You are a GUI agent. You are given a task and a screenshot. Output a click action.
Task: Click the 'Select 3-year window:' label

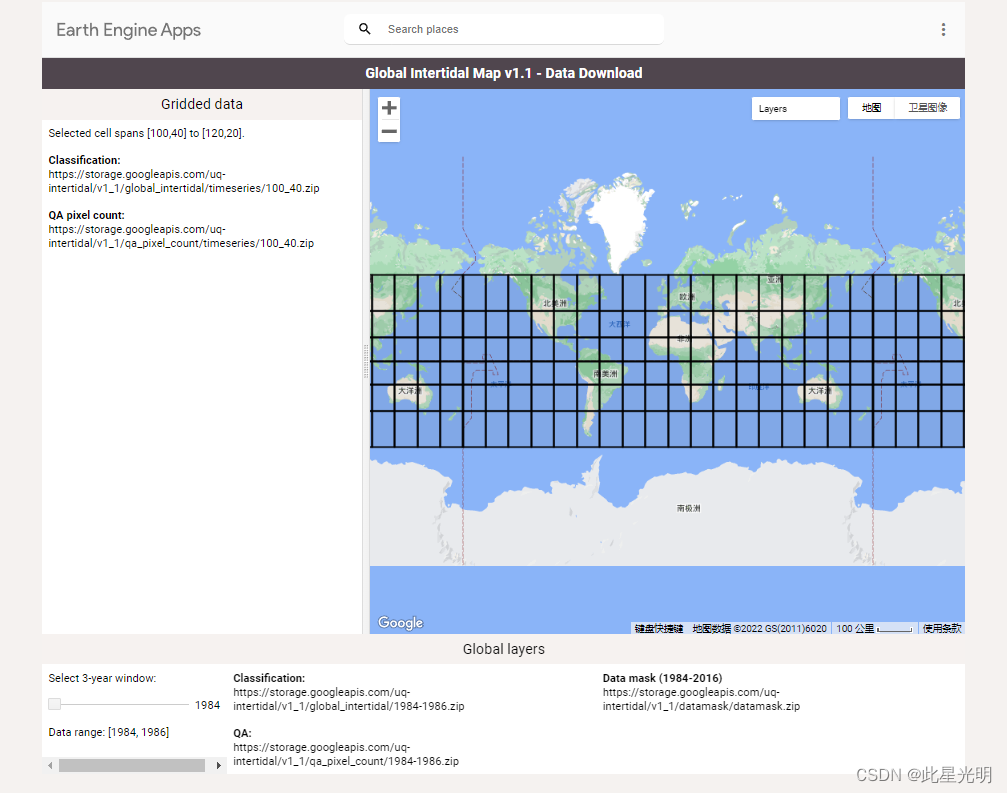click(x=102, y=678)
